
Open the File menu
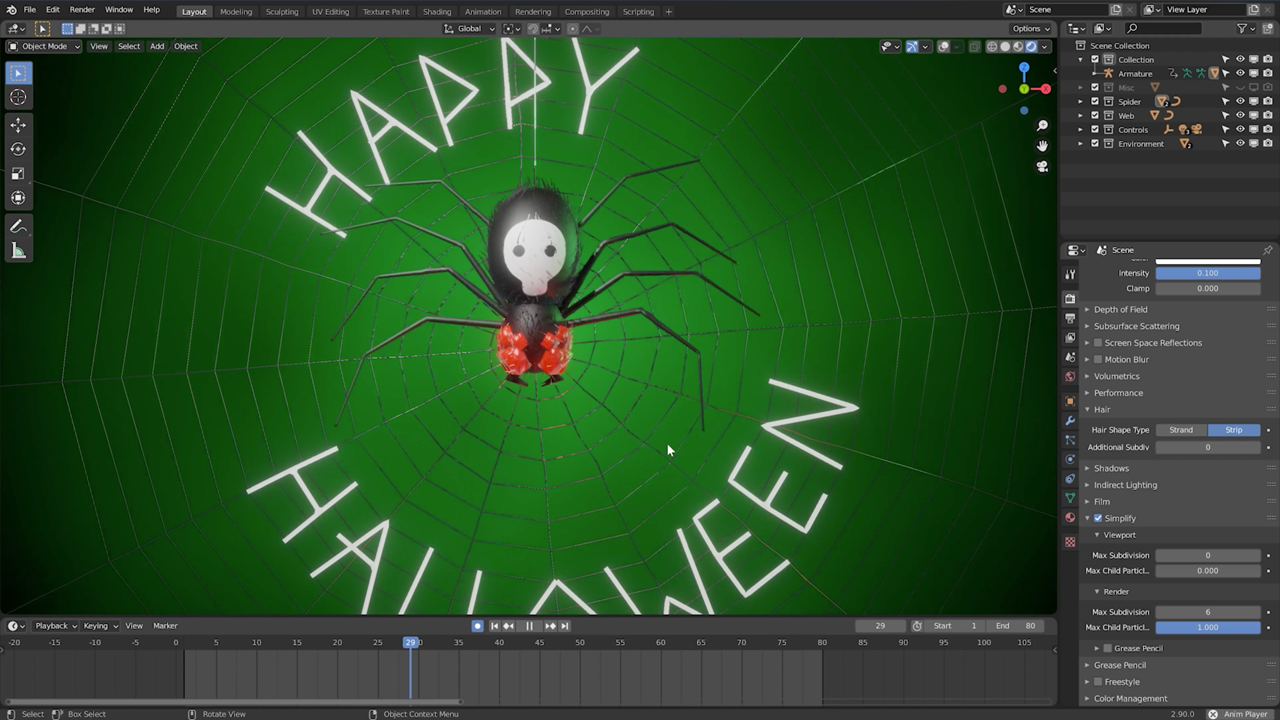pyautogui.click(x=30, y=10)
